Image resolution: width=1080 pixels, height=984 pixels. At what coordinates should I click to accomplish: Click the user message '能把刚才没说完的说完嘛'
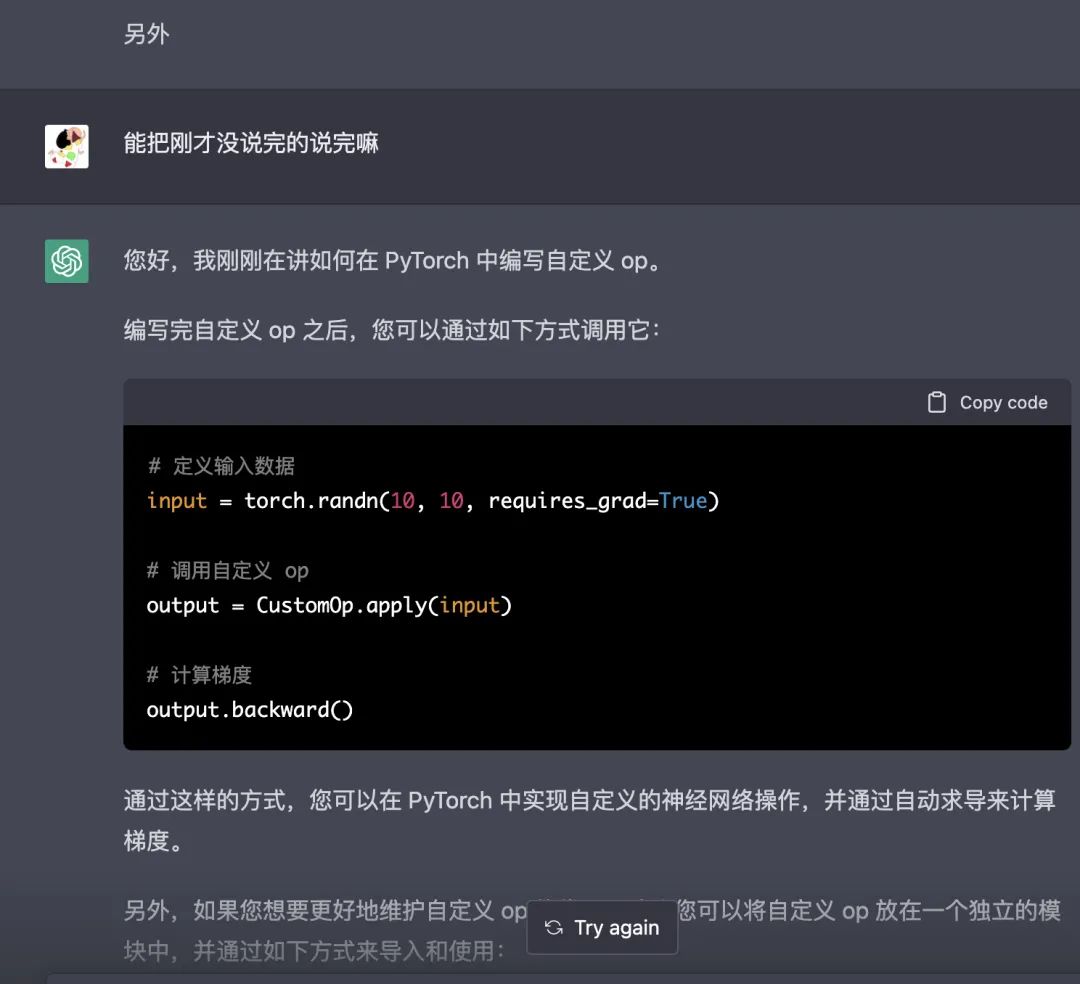coord(251,143)
